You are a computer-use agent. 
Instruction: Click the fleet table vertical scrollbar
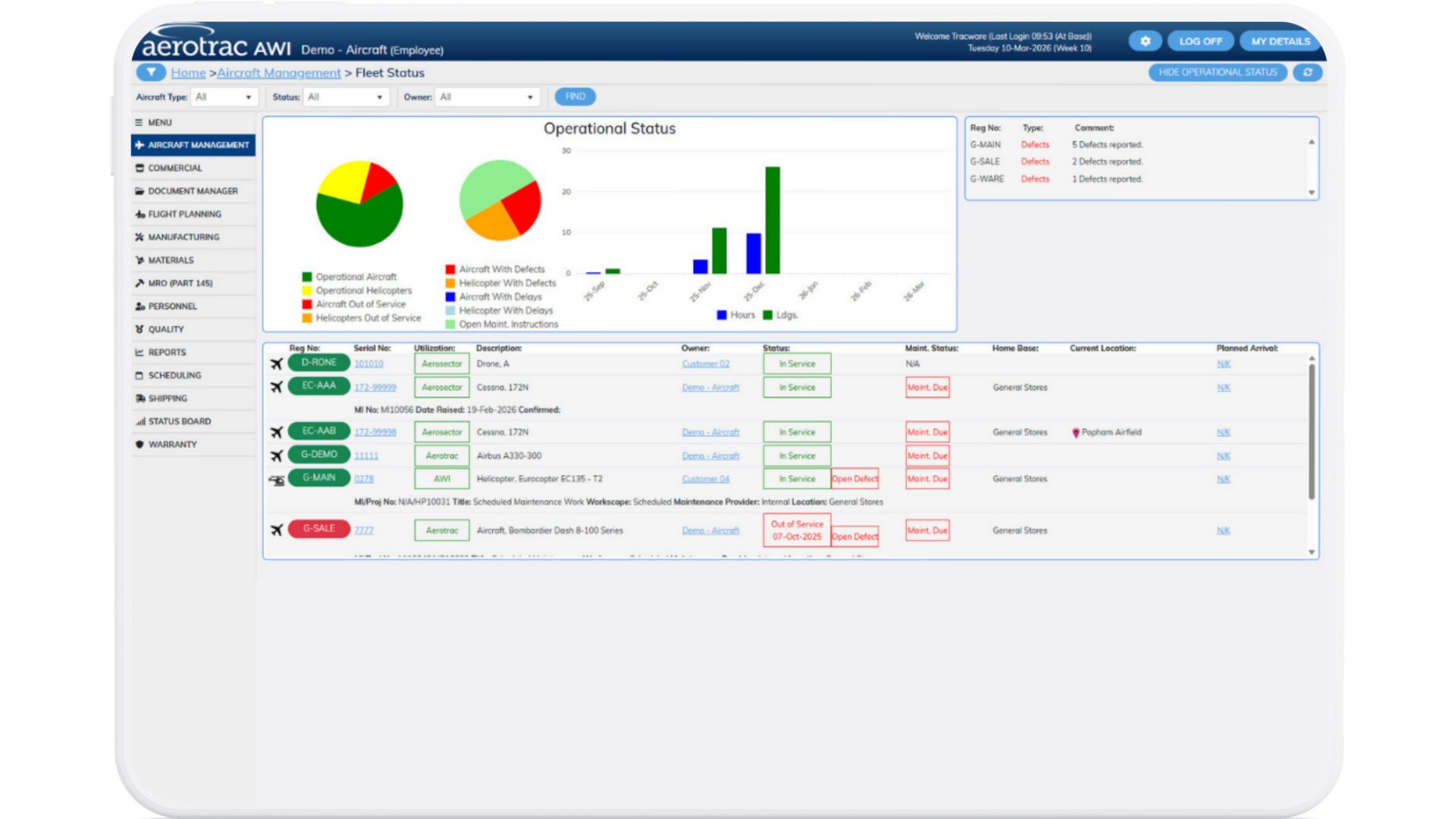coord(1312,431)
